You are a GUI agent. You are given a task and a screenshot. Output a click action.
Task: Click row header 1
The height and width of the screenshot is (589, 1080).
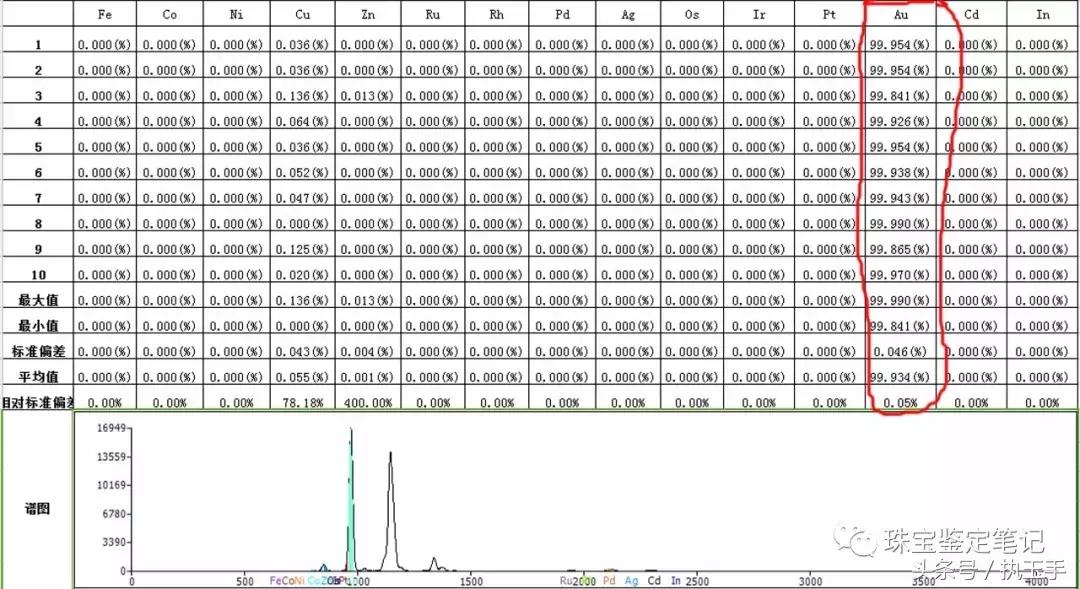pos(38,45)
